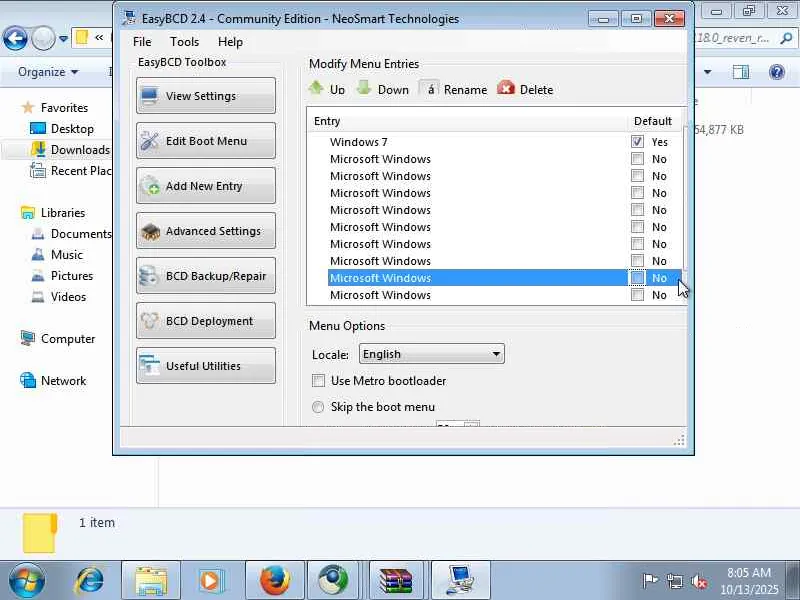Viewport: 800px width, 600px height.
Task: Click the Rename entry icon
Action: (429, 89)
